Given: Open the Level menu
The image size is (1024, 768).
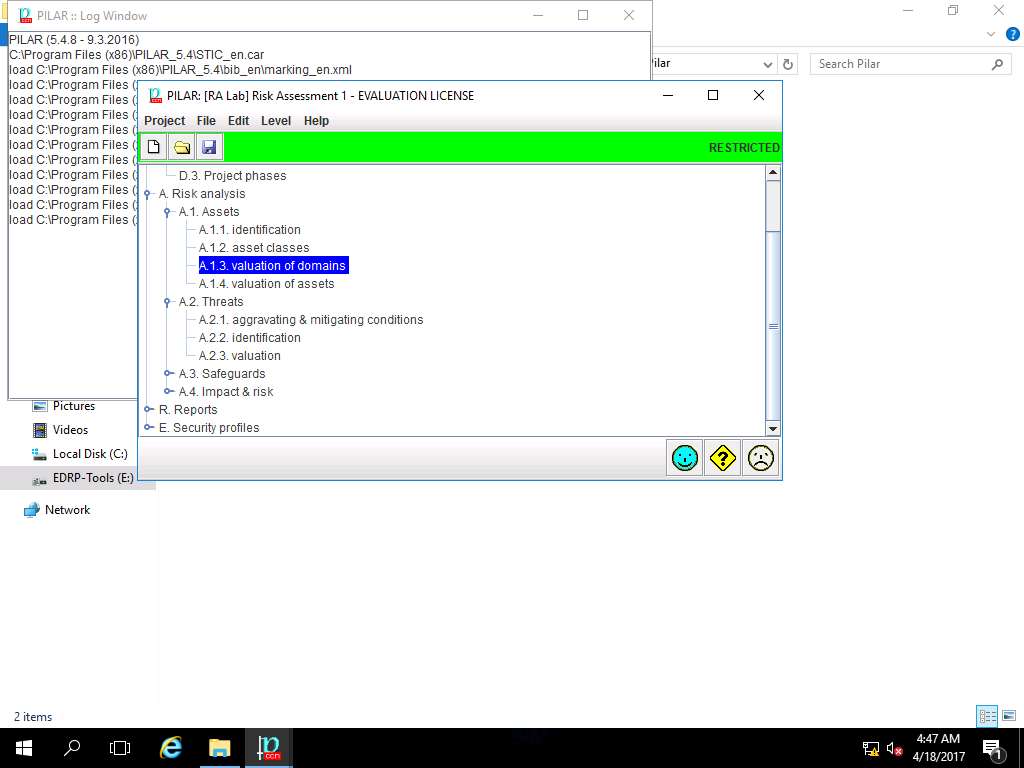Looking at the screenshot, I should tap(276, 121).
